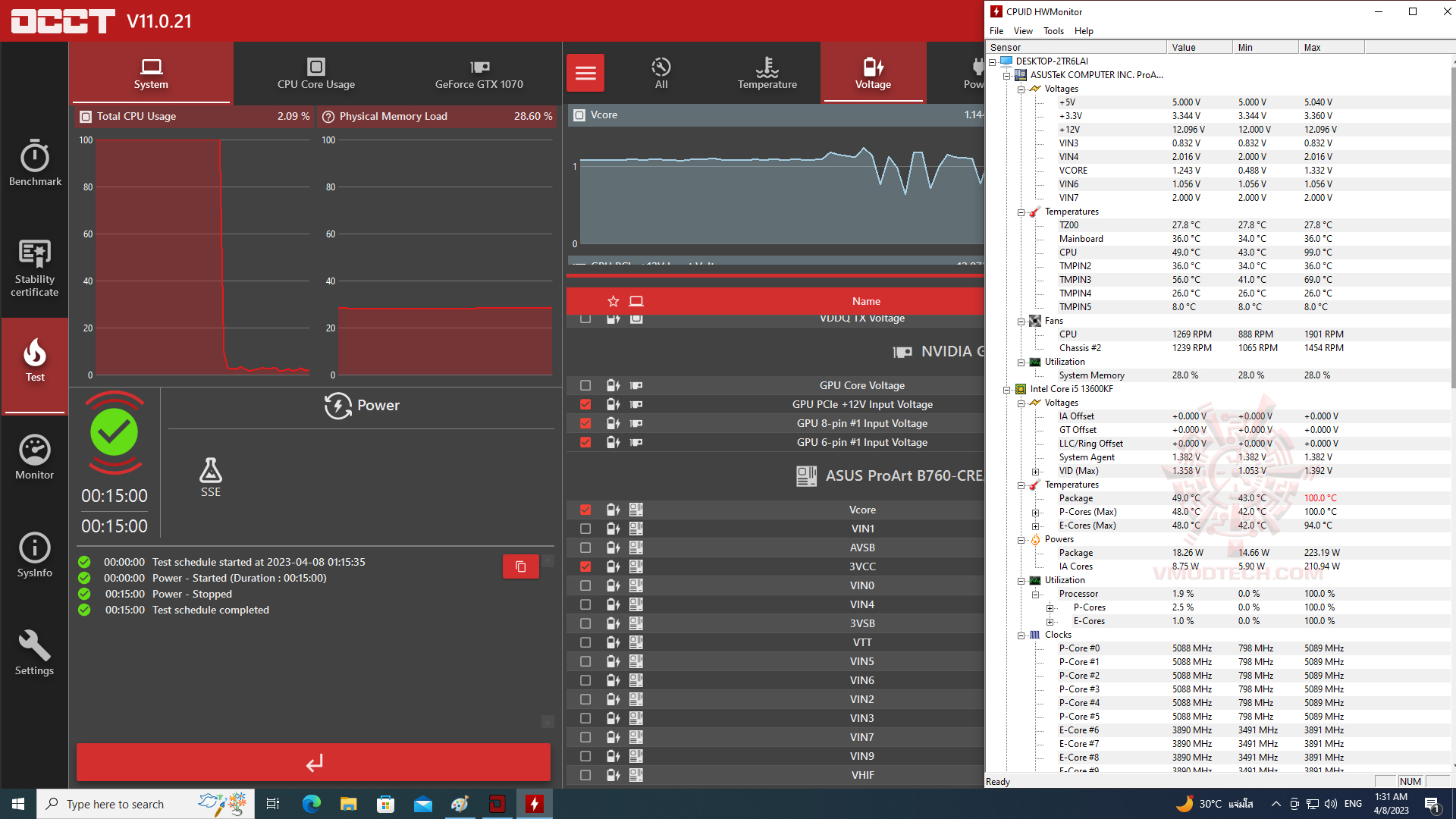This screenshot has height=819, width=1456.
Task: Open the SysInfo page
Action: [x=35, y=554]
